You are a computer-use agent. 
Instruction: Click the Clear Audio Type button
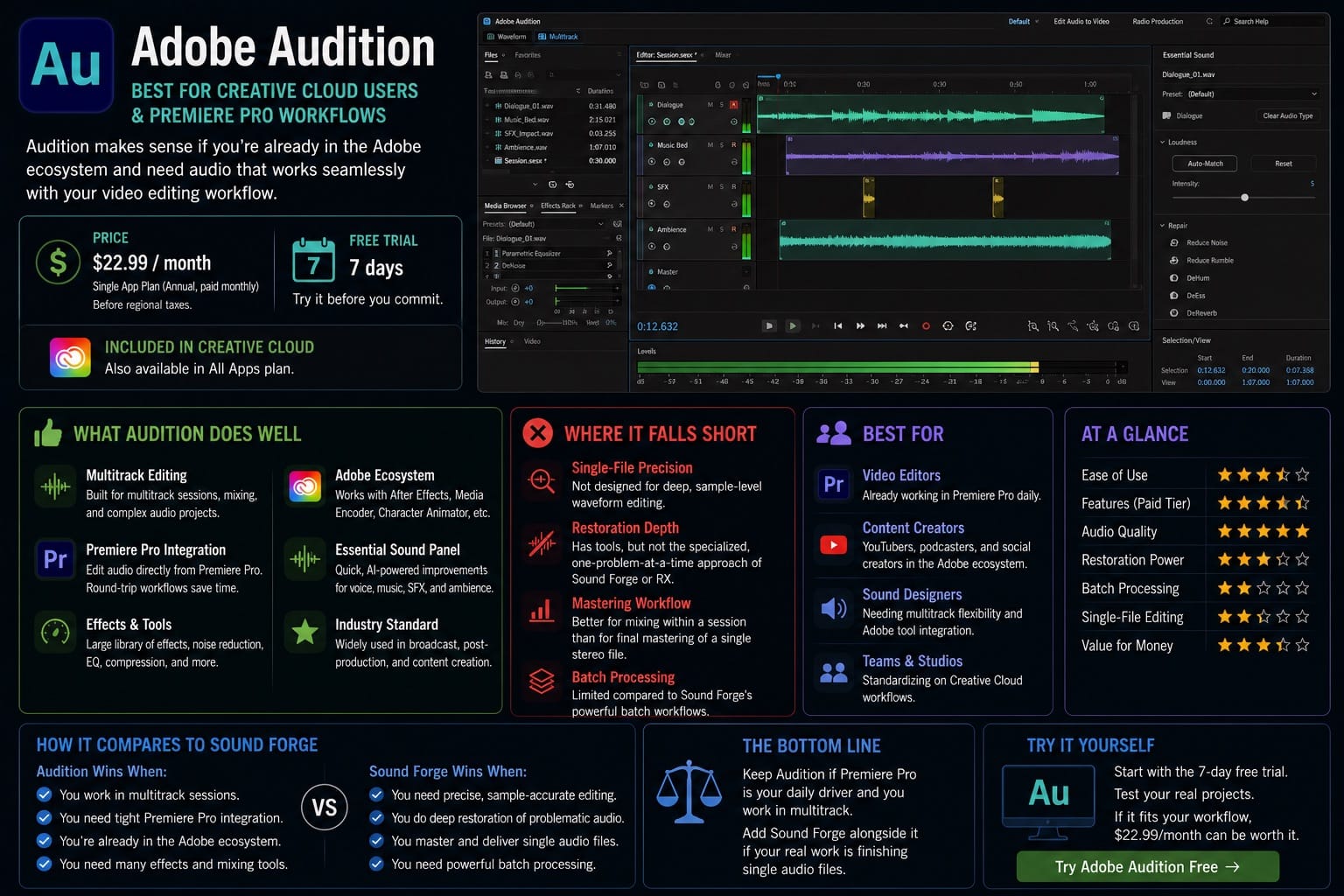coord(1288,115)
